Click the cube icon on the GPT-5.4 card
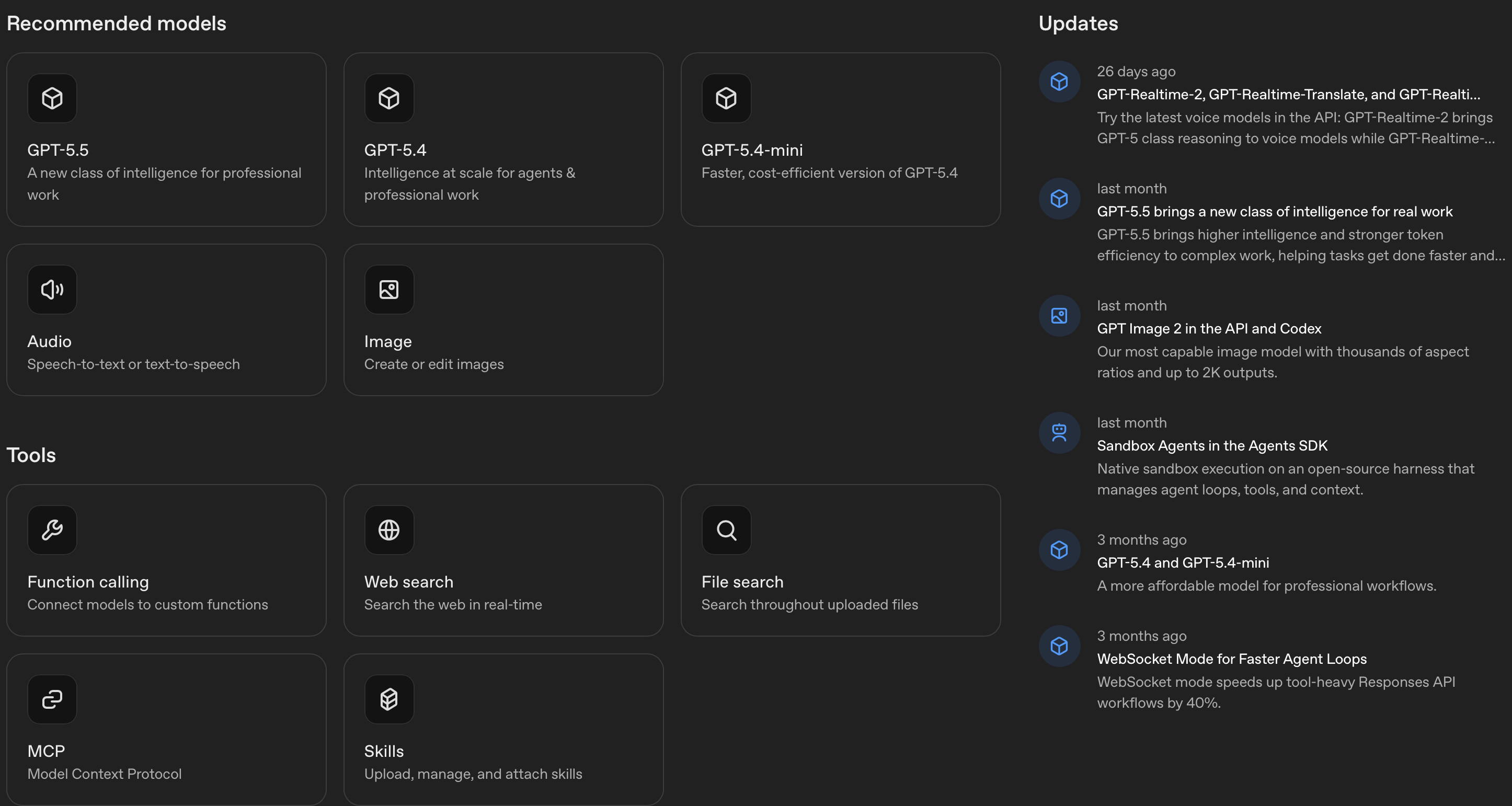This screenshot has width=1512, height=806. [x=389, y=98]
